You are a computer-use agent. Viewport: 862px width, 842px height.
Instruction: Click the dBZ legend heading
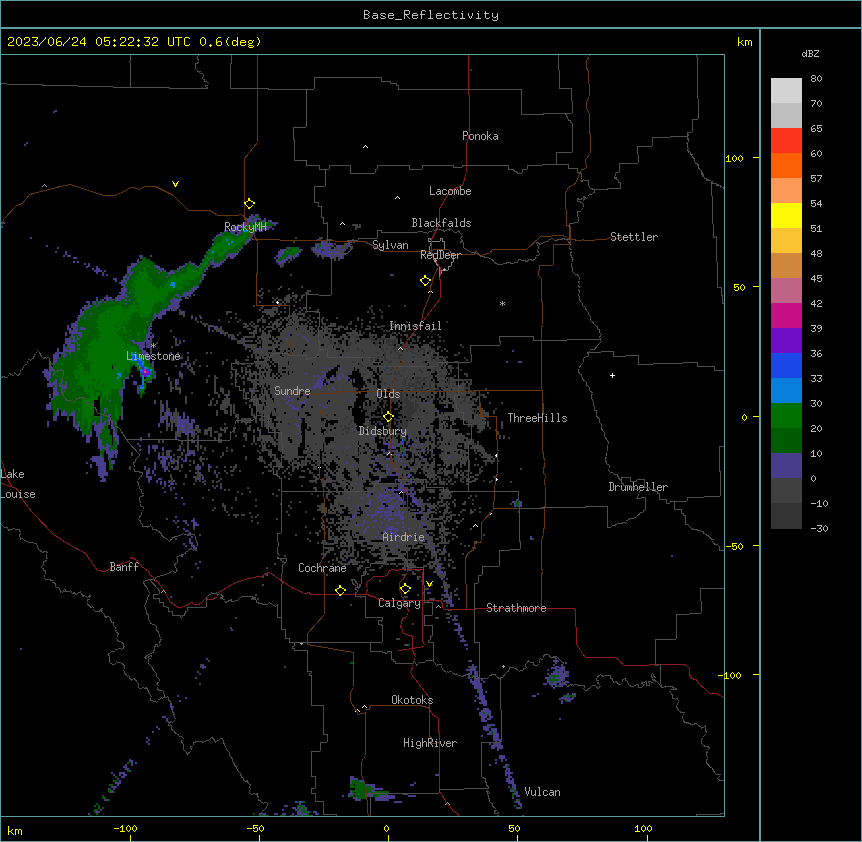(x=810, y=54)
